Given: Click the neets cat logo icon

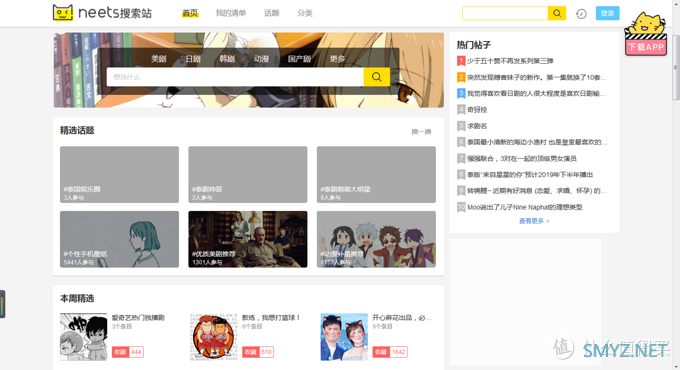Looking at the screenshot, I should click(x=63, y=13).
